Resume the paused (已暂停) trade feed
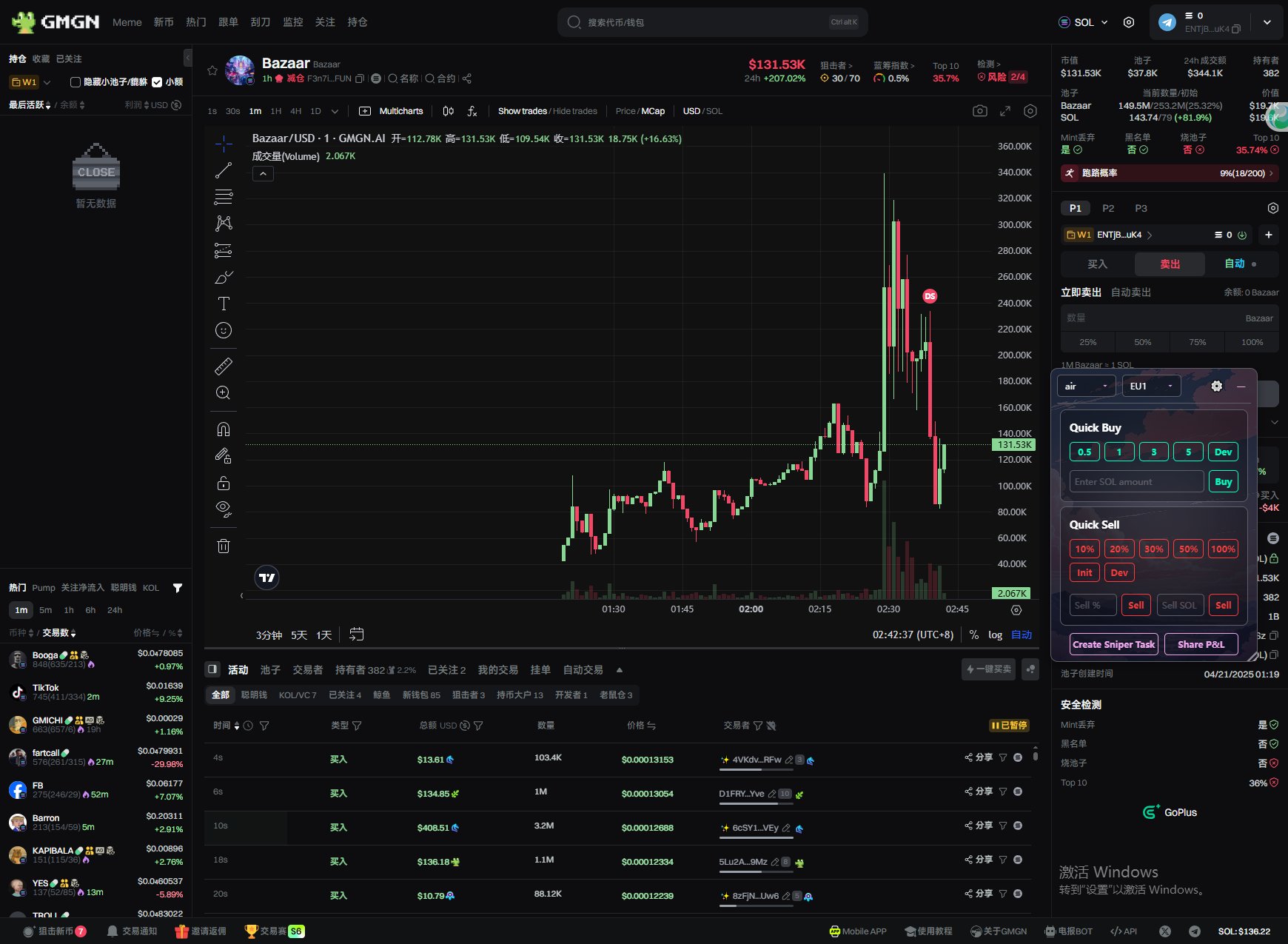 coord(1009,726)
